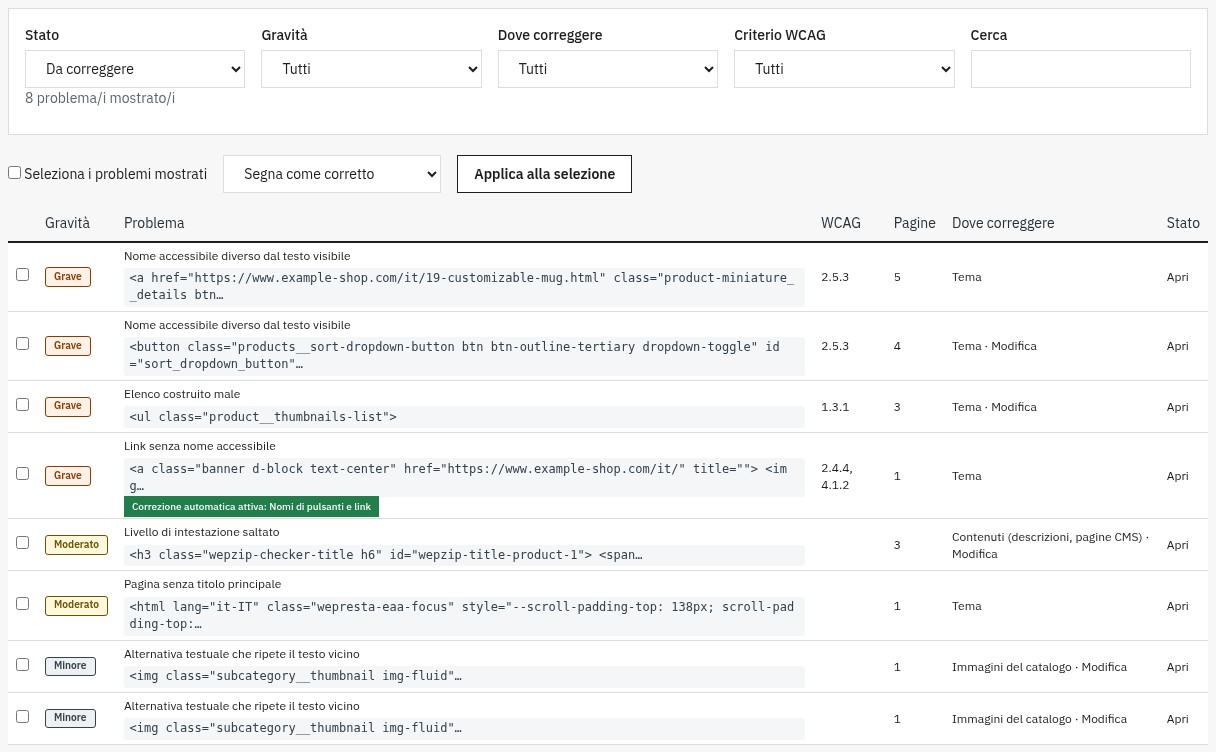The height and width of the screenshot is (752, 1216).
Task: Click Grave badge in Elenco costruito male row
Action: pos(68,406)
